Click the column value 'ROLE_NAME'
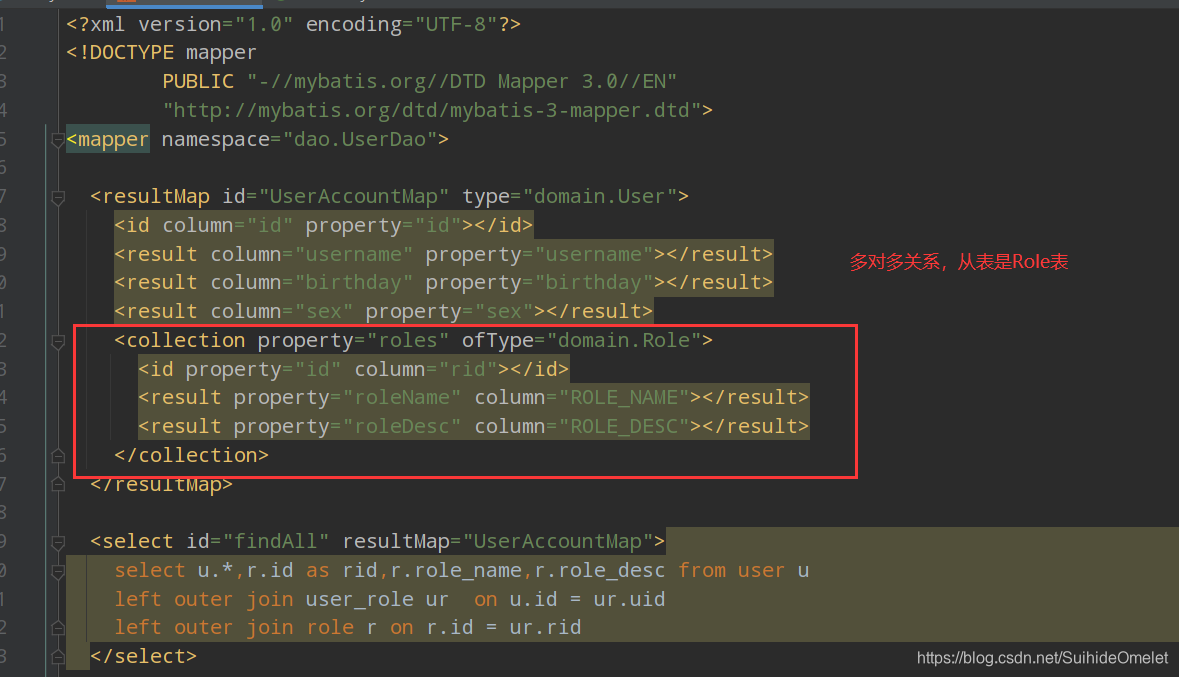 (x=624, y=398)
